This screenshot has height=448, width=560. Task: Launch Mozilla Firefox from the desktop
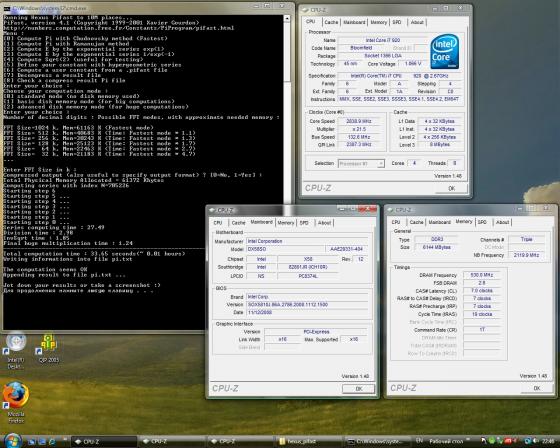[15, 402]
